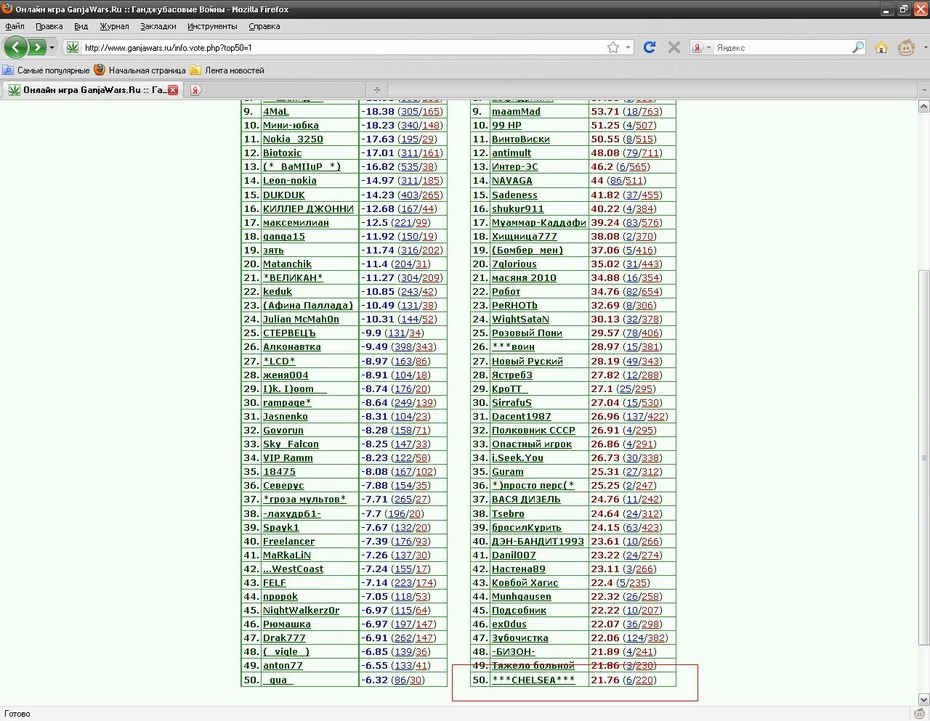Screen dimensions: 930x721
Task: Click positive votes 86 in _qua_ row
Action: click(x=400, y=680)
